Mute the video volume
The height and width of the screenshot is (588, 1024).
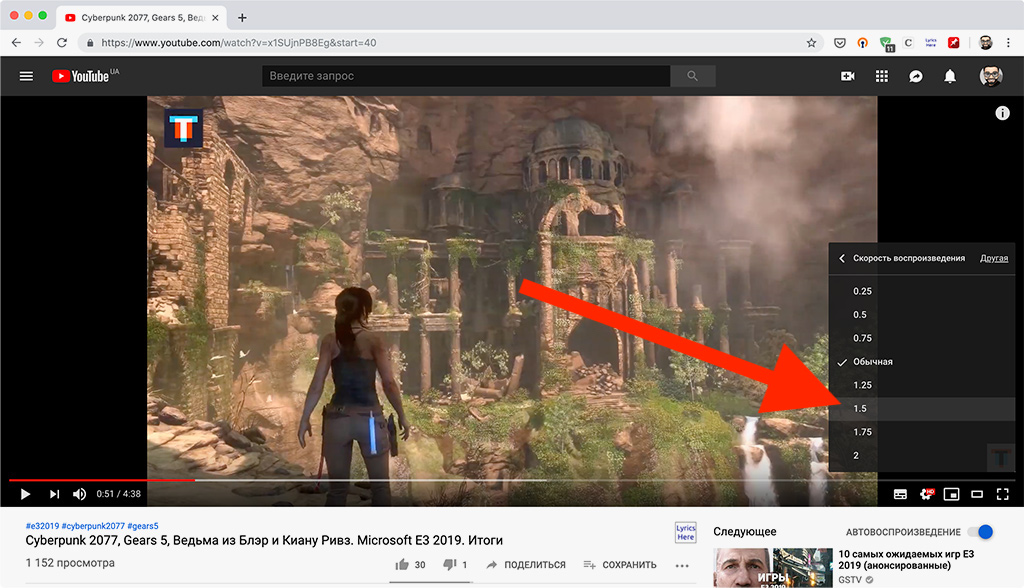(79, 494)
